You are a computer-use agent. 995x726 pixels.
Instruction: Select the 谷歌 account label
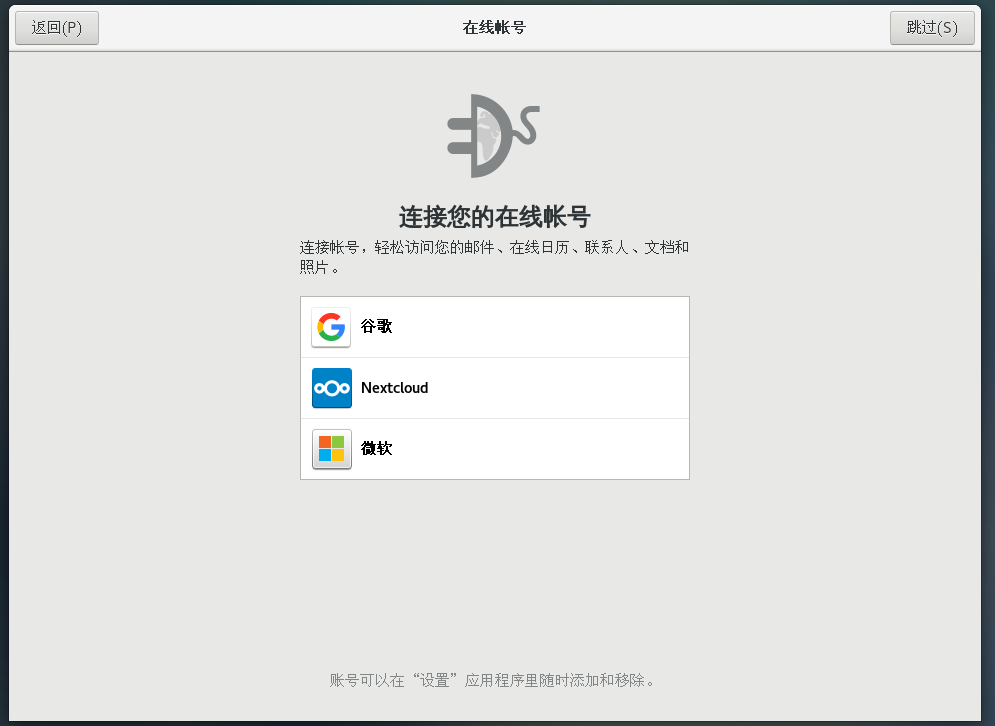tap(376, 326)
